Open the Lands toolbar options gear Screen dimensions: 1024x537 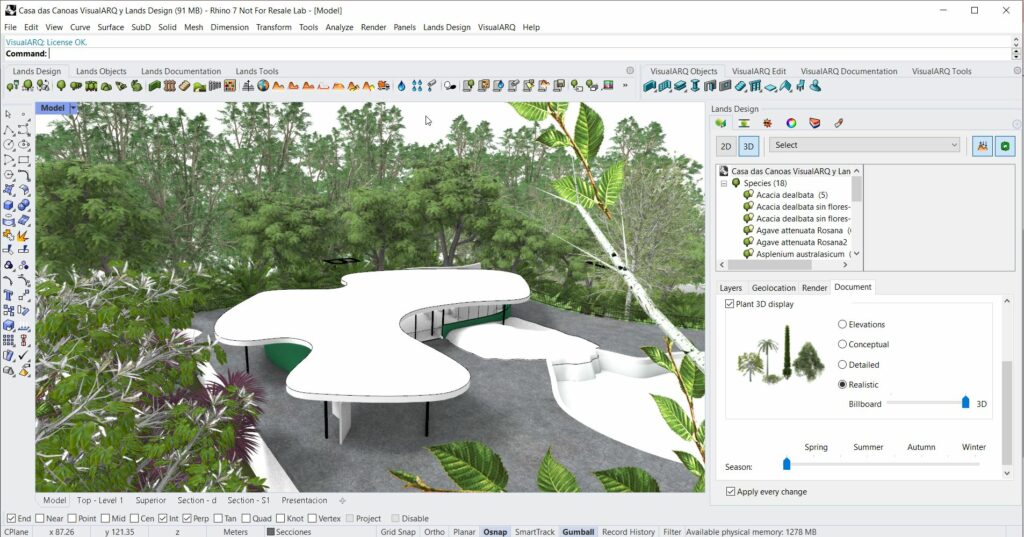(630, 71)
